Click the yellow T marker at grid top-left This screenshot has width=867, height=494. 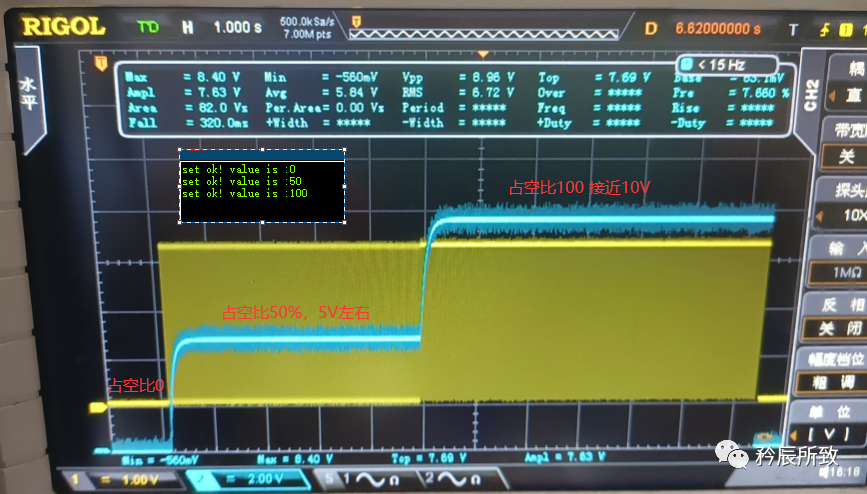pyautogui.click(x=100, y=65)
